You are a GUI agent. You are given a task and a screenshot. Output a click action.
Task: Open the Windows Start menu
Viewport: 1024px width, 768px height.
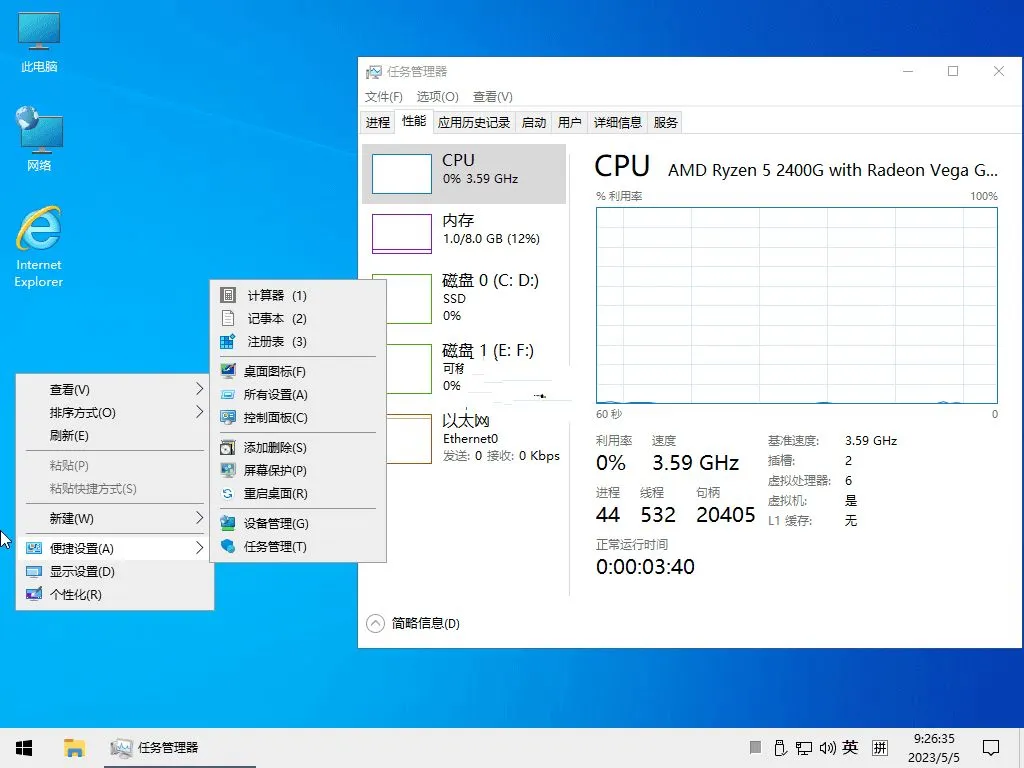tap(23, 747)
